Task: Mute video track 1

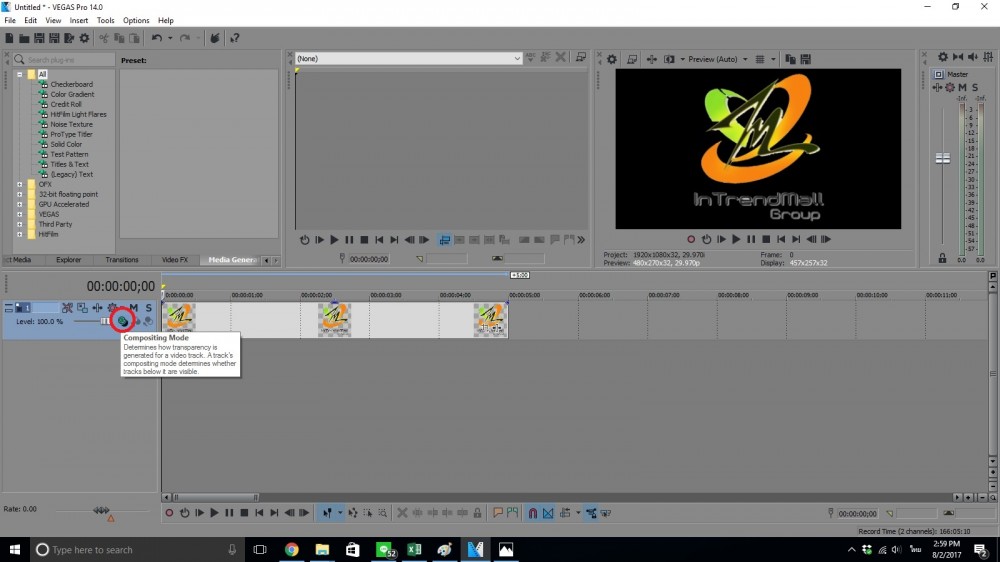Action: coord(133,307)
